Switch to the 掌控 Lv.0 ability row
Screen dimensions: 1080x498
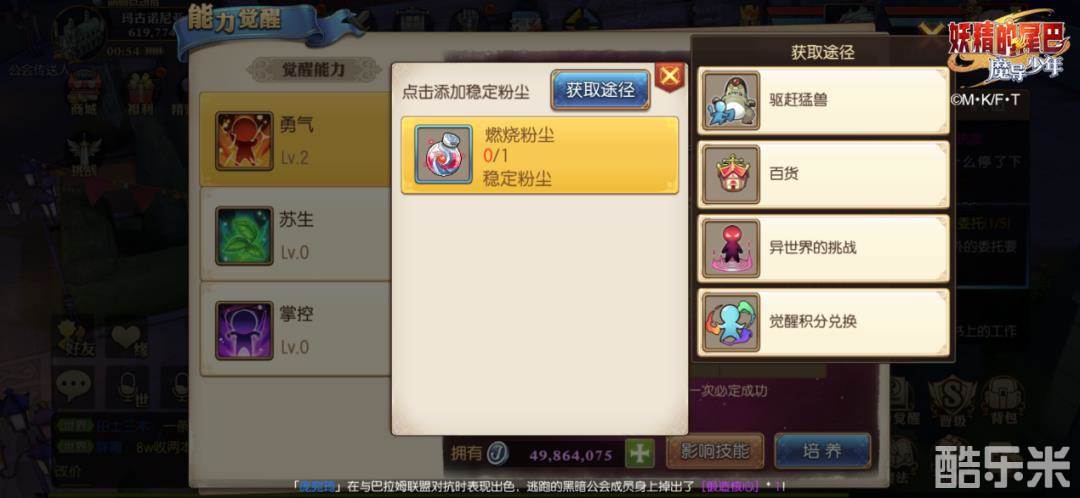click(x=296, y=329)
